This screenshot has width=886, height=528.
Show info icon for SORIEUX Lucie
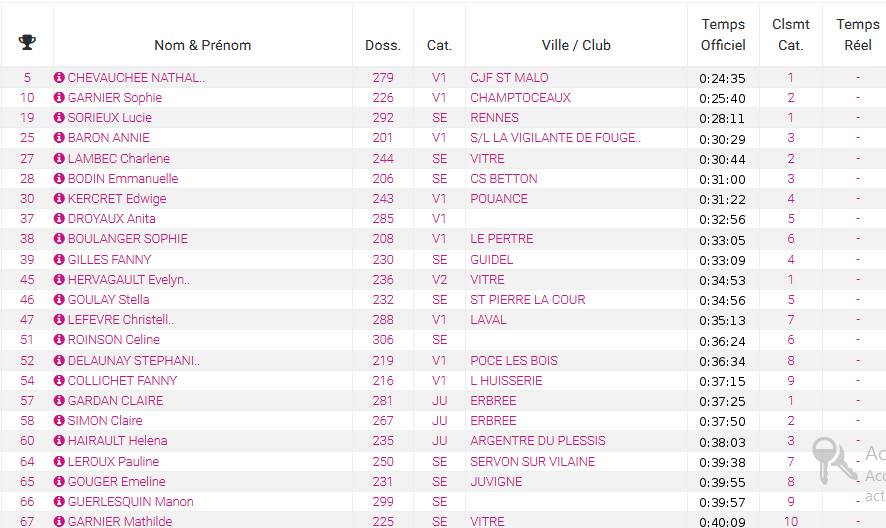(59, 118)
